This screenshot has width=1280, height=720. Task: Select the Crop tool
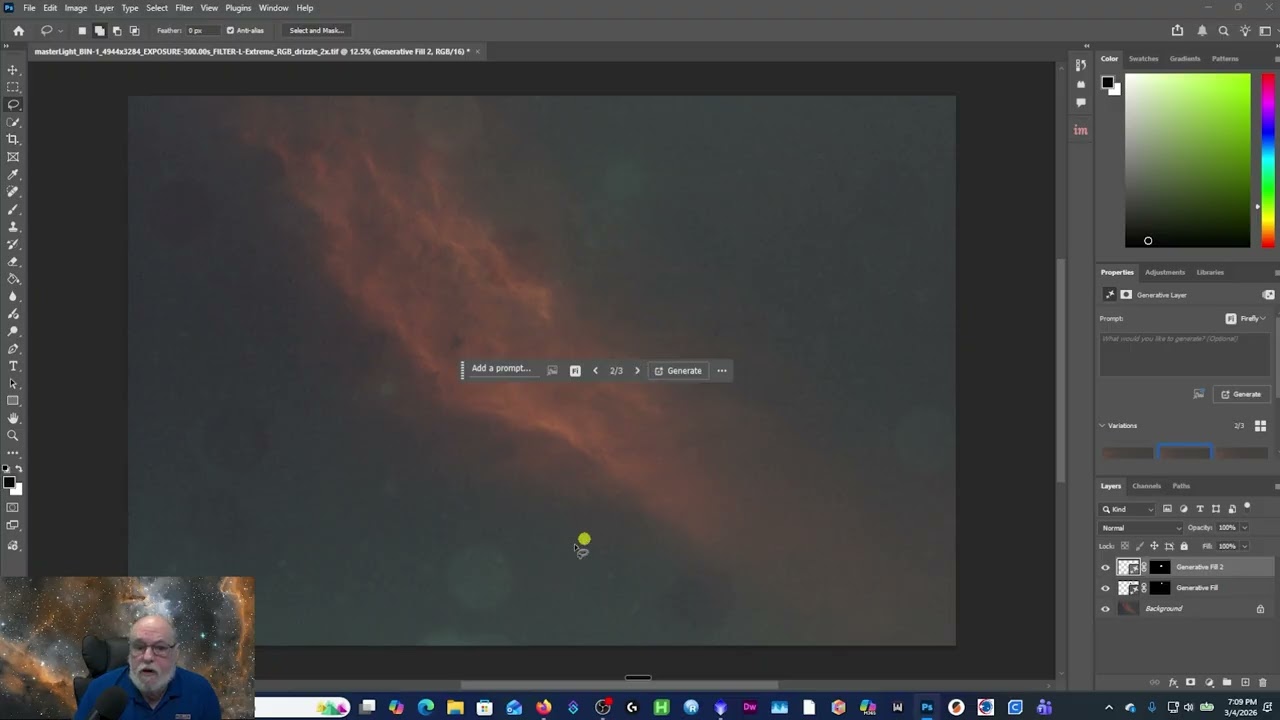pos(13,139)
